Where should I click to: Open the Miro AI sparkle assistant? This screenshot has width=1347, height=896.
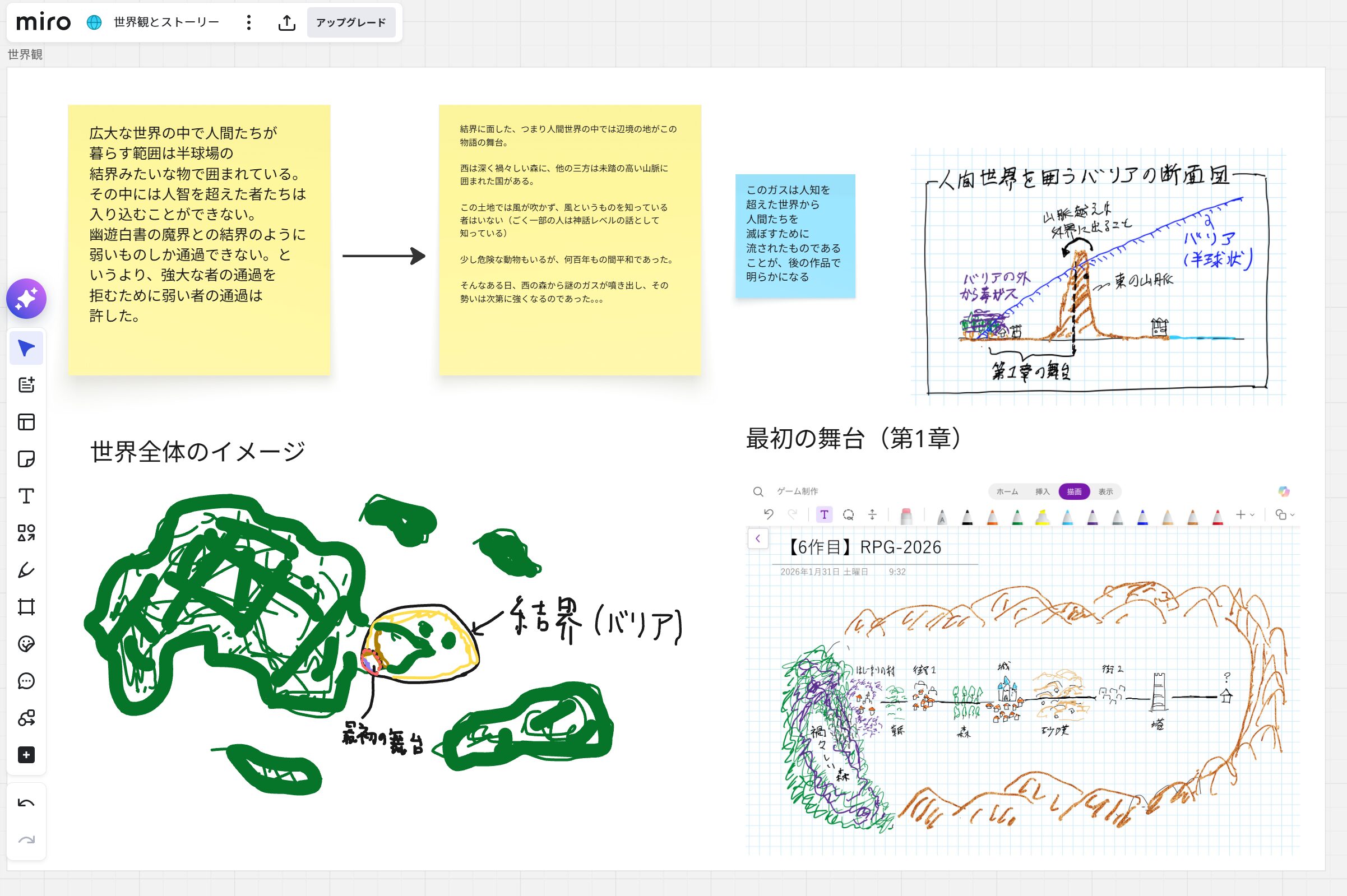pos(26,299)
